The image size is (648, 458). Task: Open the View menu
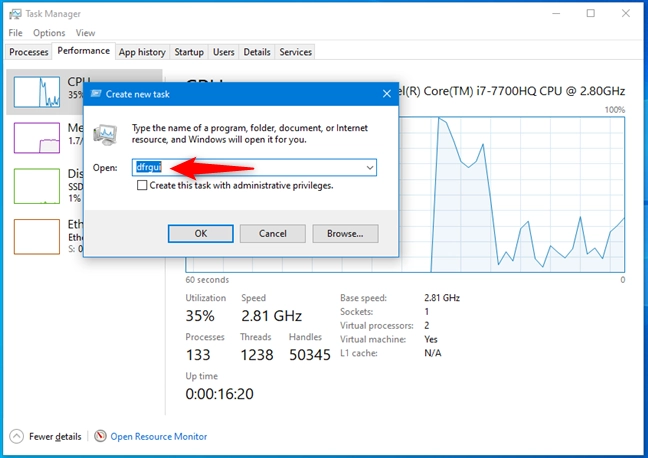pos(85,33)
